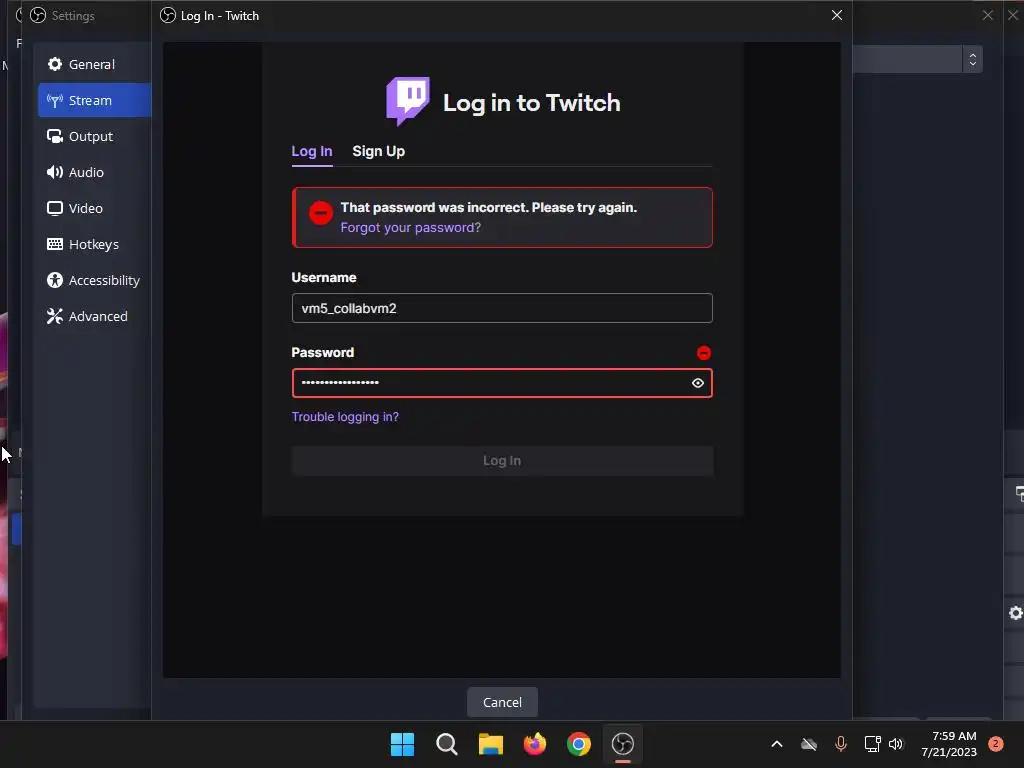Click the red password error indicator icon
This screenshot has height=768, width=1024.
[x=703, y=353]
